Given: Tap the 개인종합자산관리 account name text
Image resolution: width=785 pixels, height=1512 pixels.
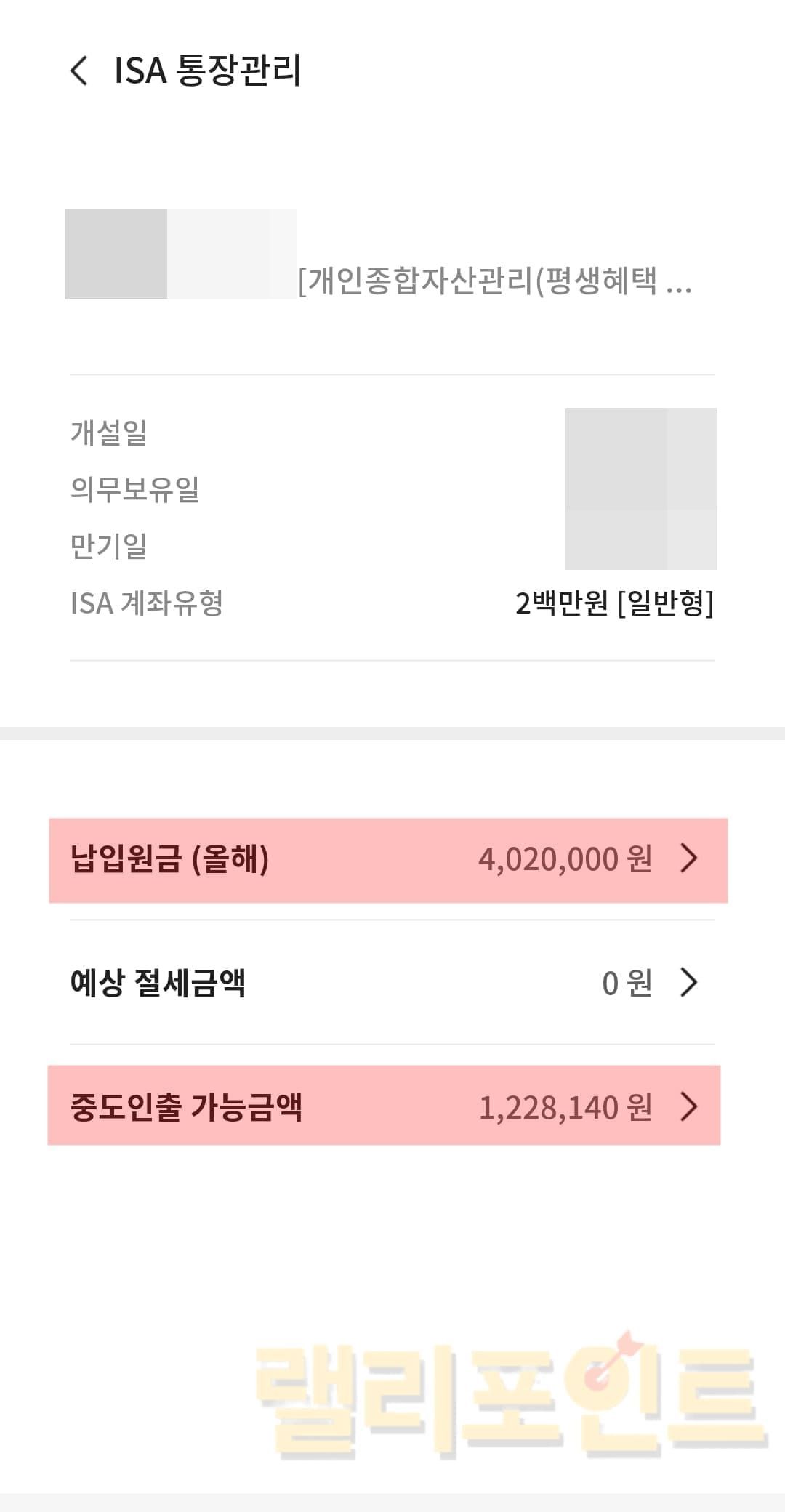Looking at the screenshot, I should (x=494, y=281).
